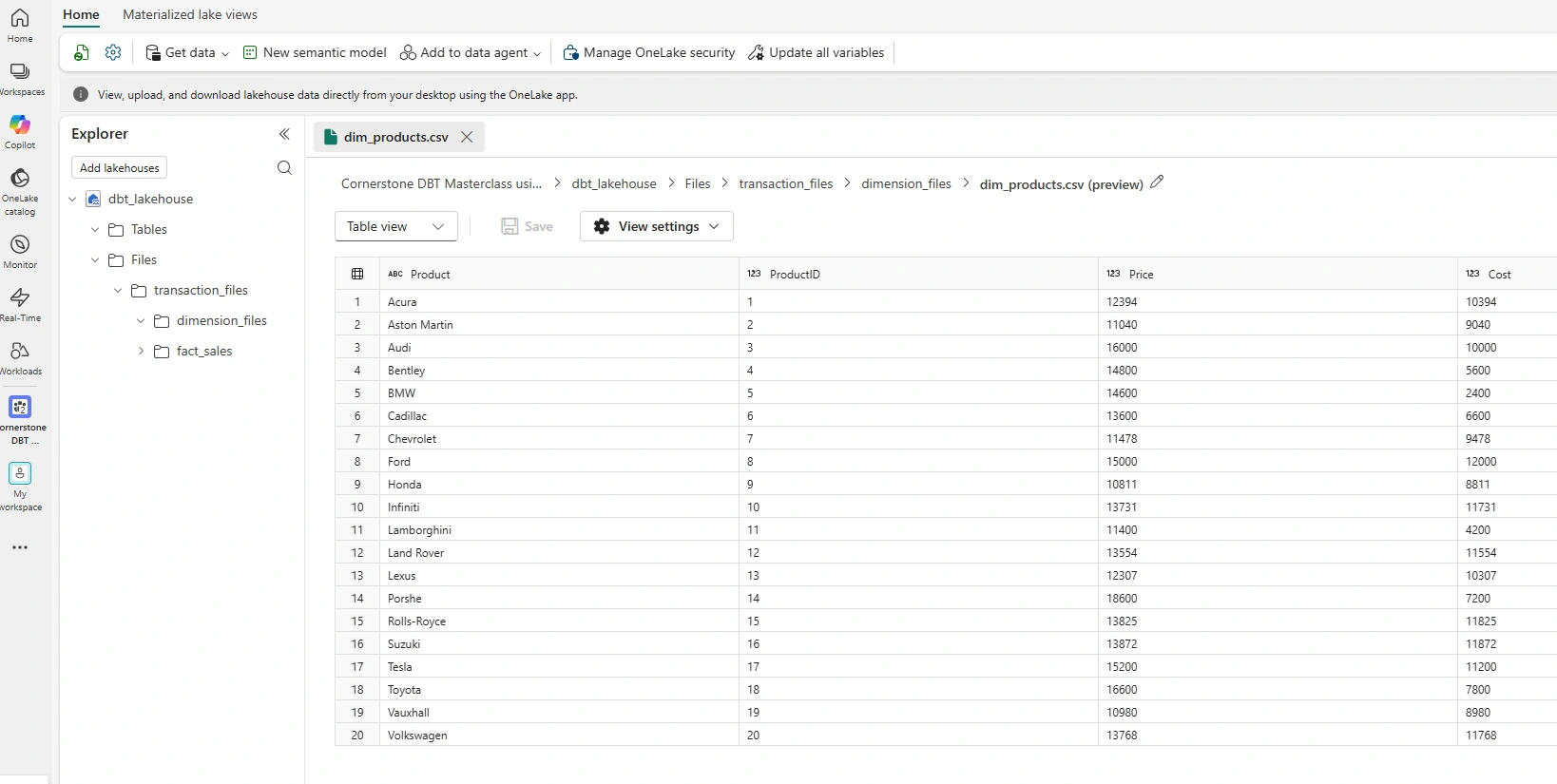
Task: Click the 123 type icon on Price column
Action: tap(1113, 274)
